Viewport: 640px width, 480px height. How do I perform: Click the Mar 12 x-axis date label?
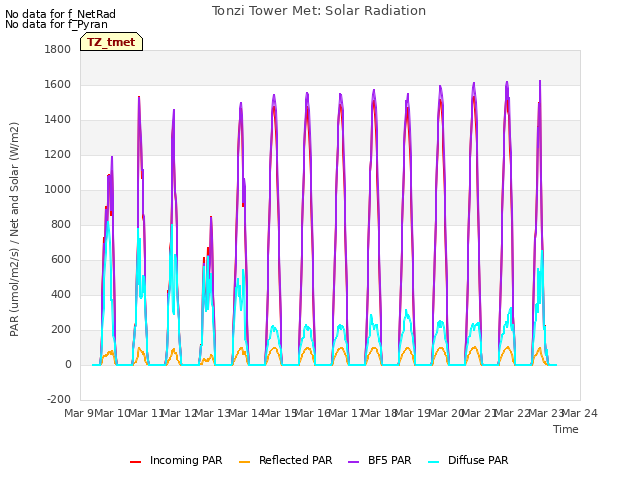click(x=179, y=413)
